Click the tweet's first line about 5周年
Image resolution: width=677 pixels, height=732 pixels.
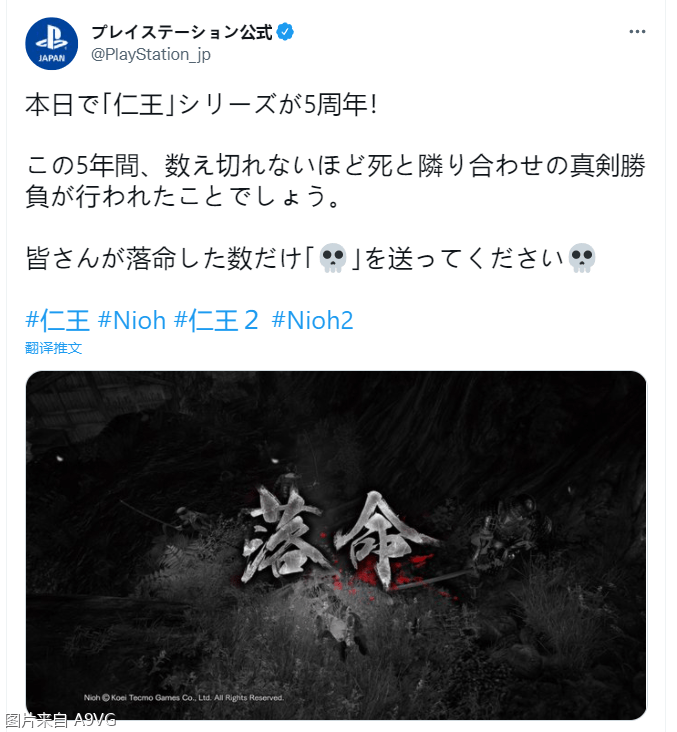tap(201, 104)
